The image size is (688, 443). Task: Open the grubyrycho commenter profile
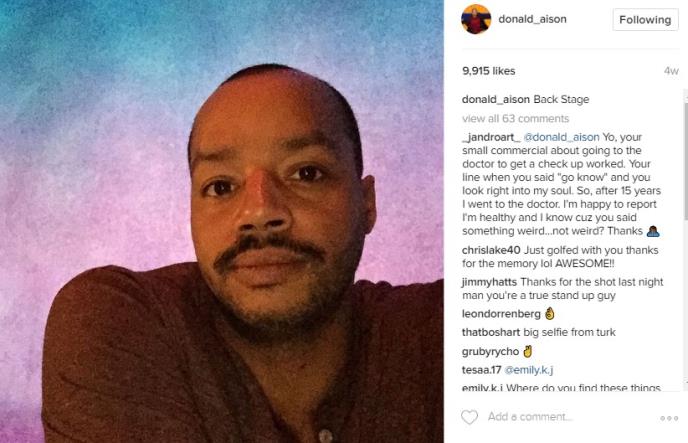click(490, 352)
